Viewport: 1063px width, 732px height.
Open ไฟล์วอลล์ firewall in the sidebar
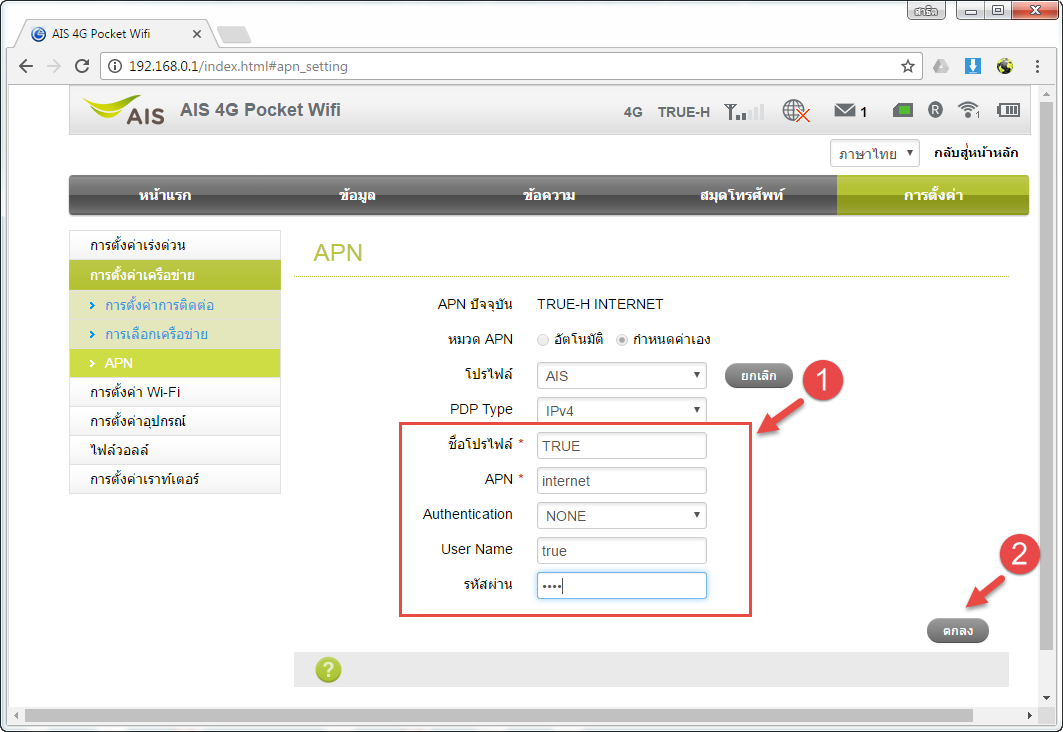(x=175, y=450)
